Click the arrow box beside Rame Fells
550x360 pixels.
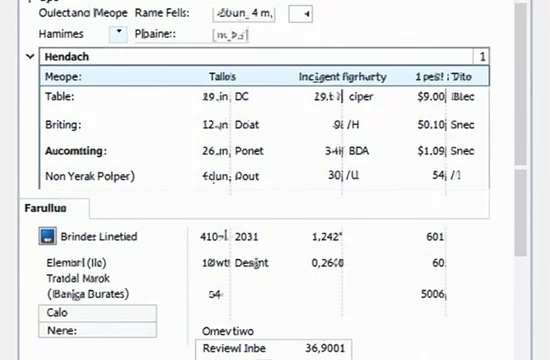tap(301, 14)
